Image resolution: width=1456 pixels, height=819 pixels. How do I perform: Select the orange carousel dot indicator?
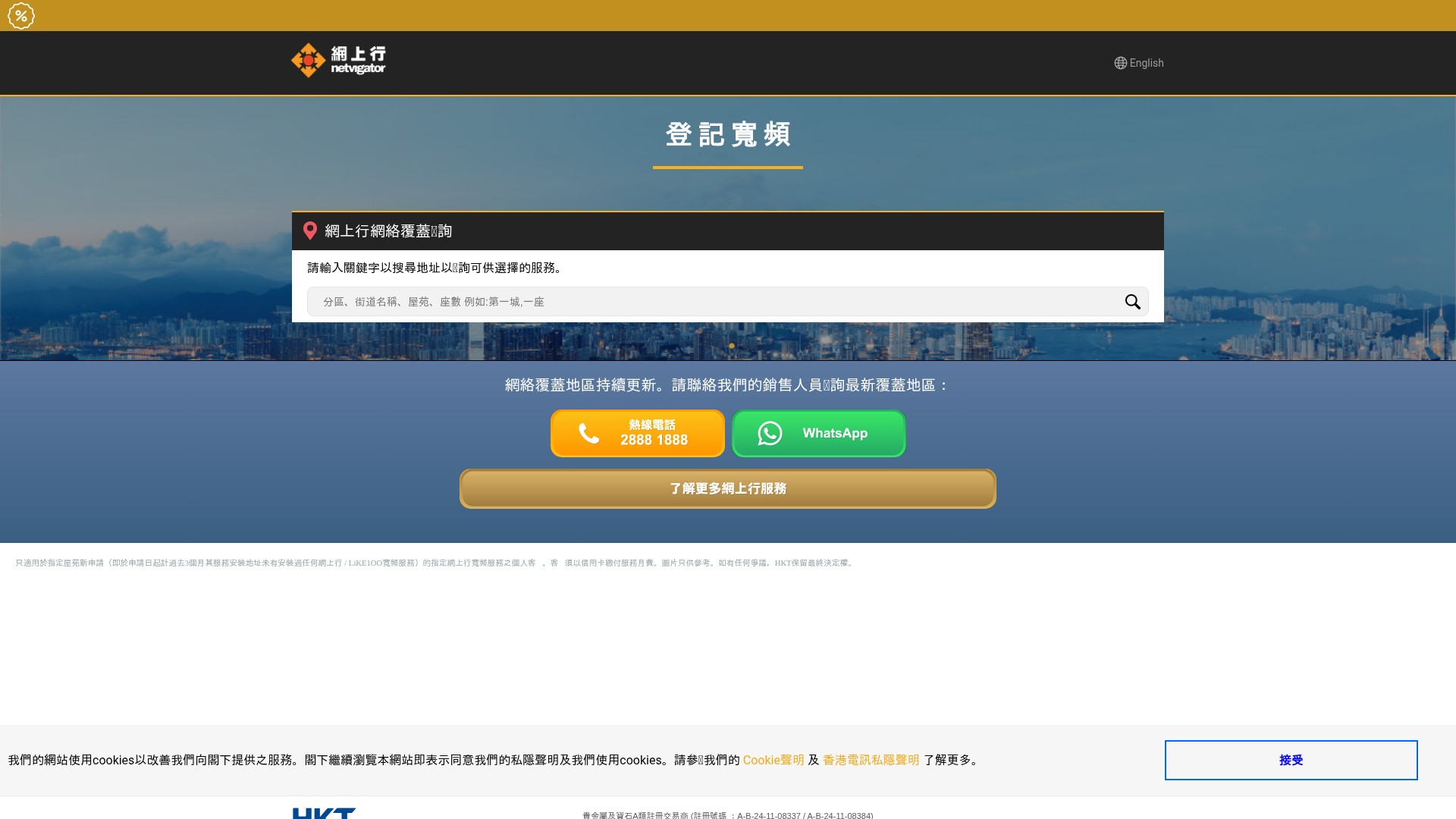click(732, 346)
